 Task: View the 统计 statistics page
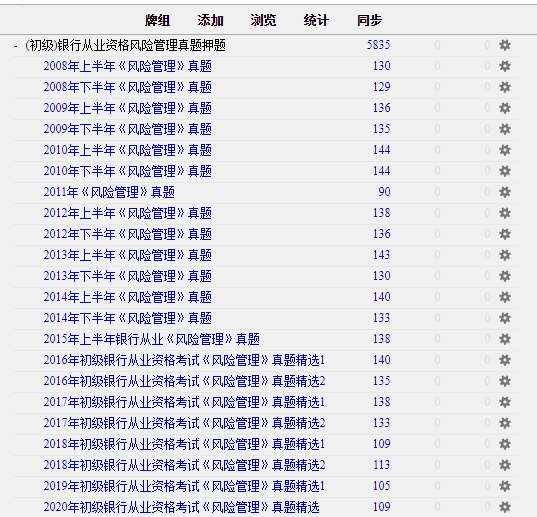tap(316, 20)
